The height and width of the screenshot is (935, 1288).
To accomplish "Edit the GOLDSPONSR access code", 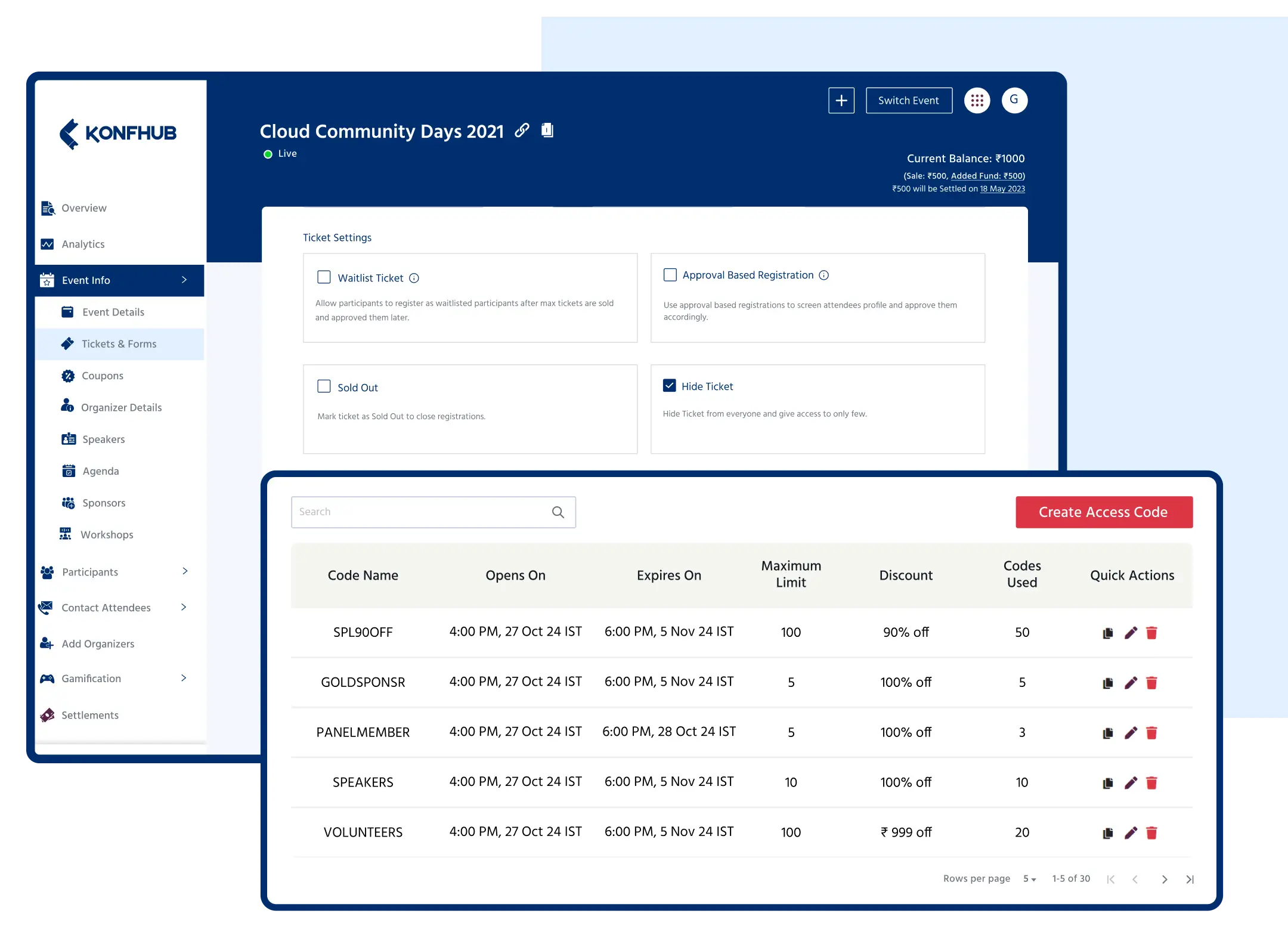I will 1131,683.
